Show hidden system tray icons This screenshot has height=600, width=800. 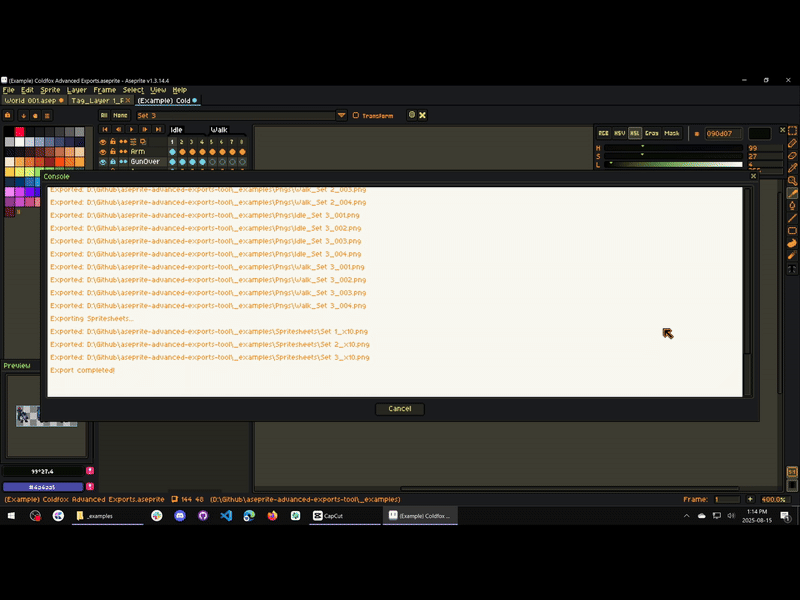687,516
